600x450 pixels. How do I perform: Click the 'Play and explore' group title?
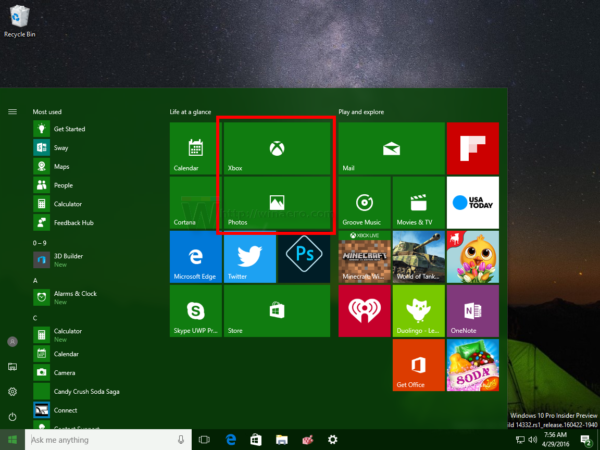pos(361,112)
